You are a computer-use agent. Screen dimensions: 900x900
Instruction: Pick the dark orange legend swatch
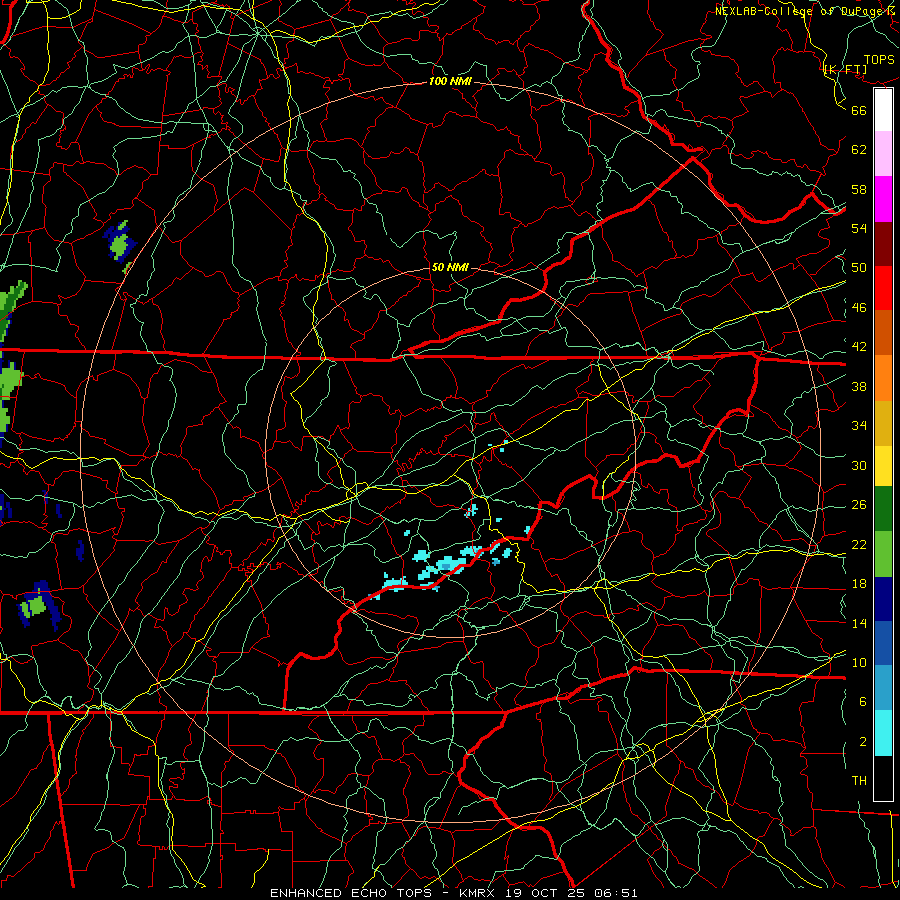click(883, 333)
